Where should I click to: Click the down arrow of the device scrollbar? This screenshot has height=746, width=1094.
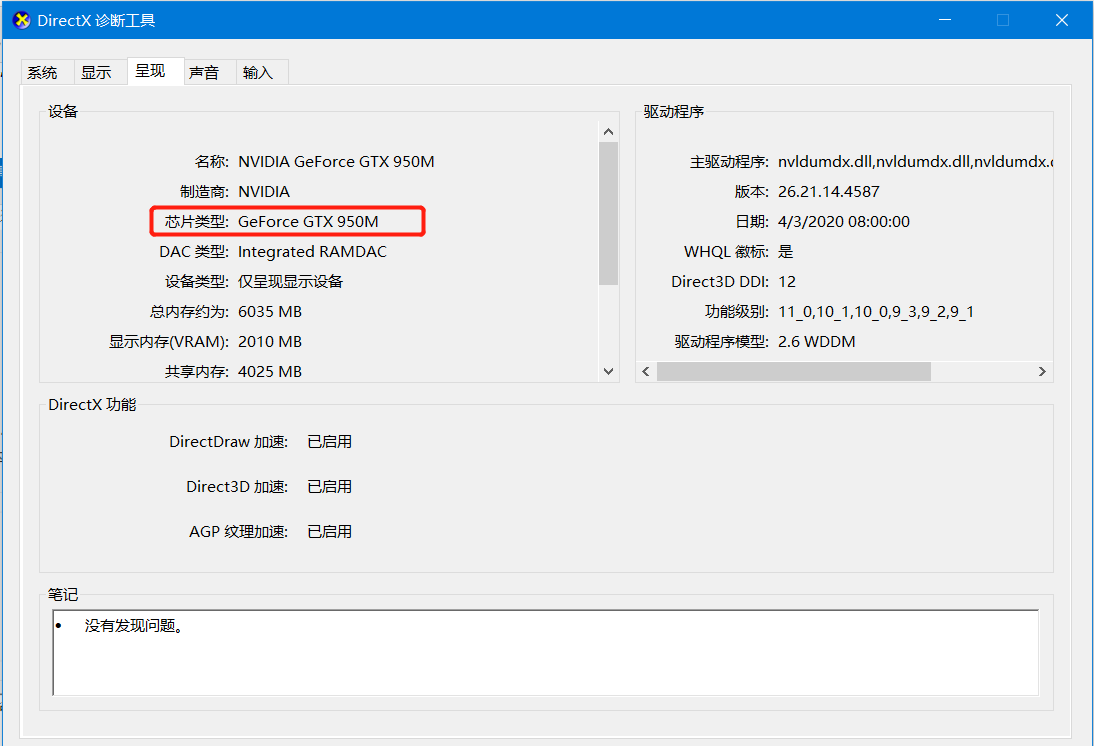point(608,371)
